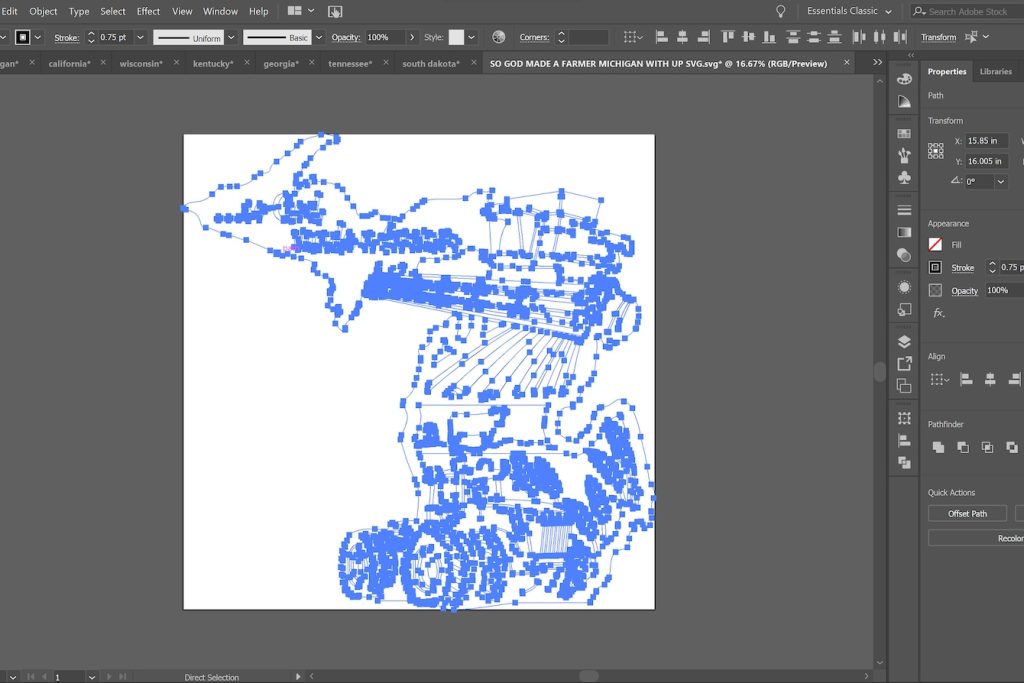Click the Search Adobe Stock field
Screen dimensions: 1024x683
967,11
